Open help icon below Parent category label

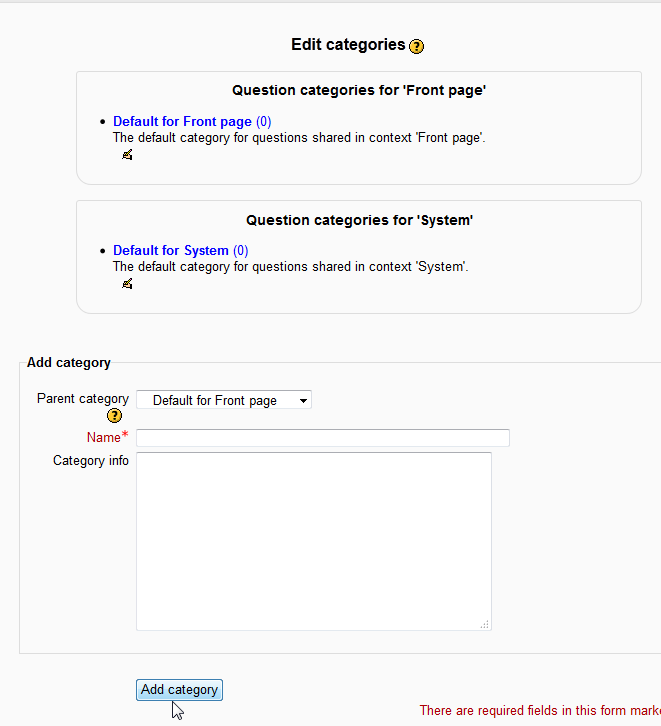tap(114, 415)
